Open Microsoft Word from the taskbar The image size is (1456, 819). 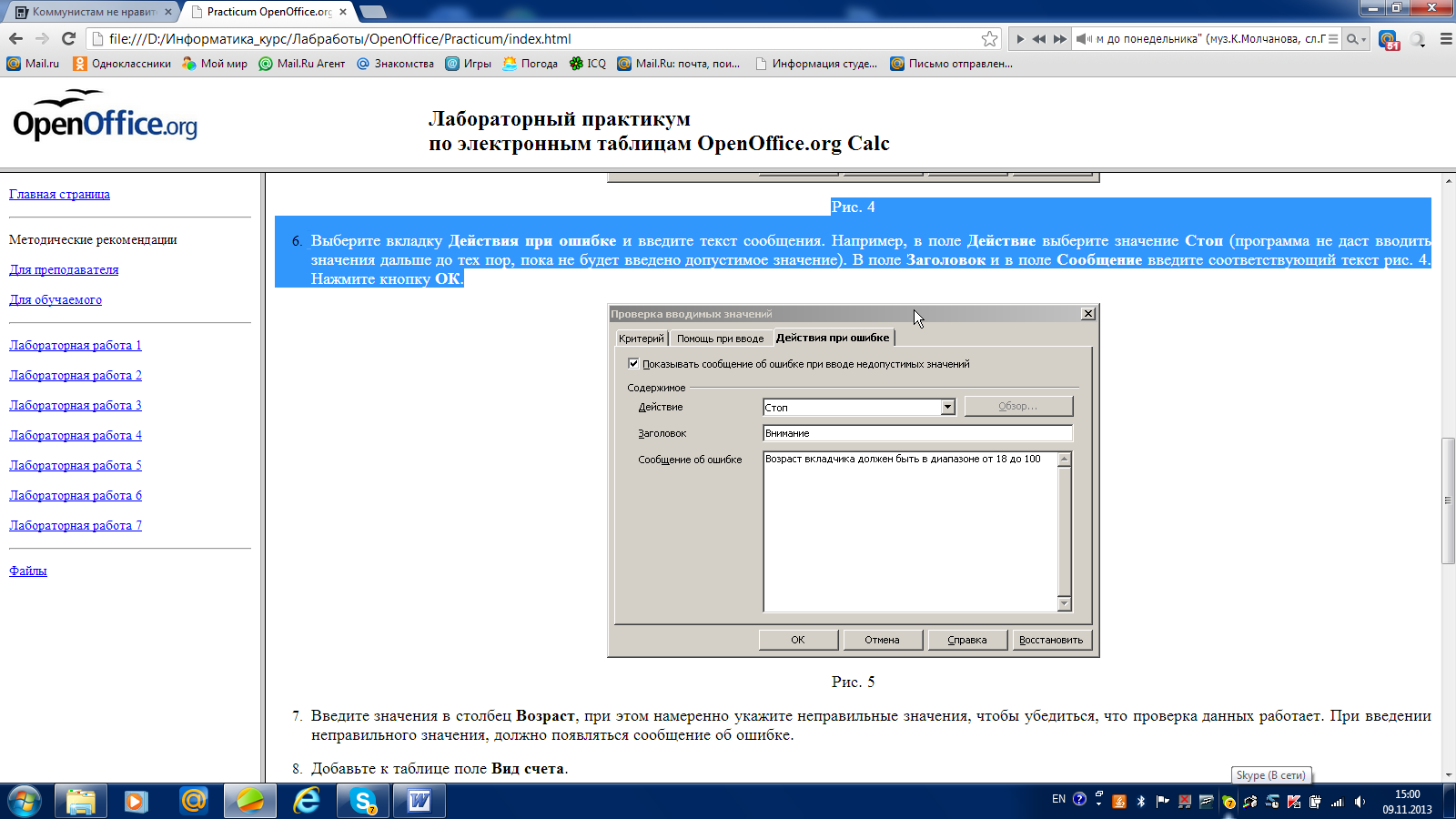(x=420, y=801)
